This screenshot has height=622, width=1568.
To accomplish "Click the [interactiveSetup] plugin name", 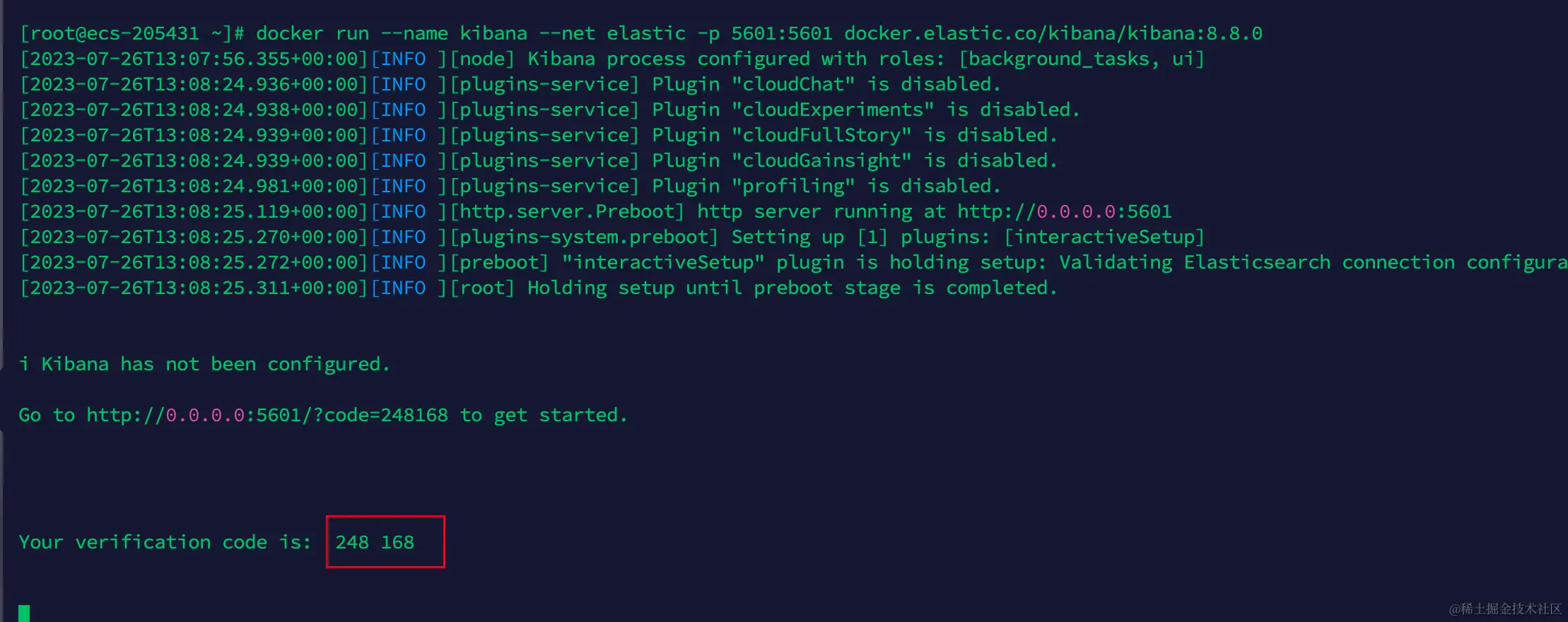I will (1104, 237).
